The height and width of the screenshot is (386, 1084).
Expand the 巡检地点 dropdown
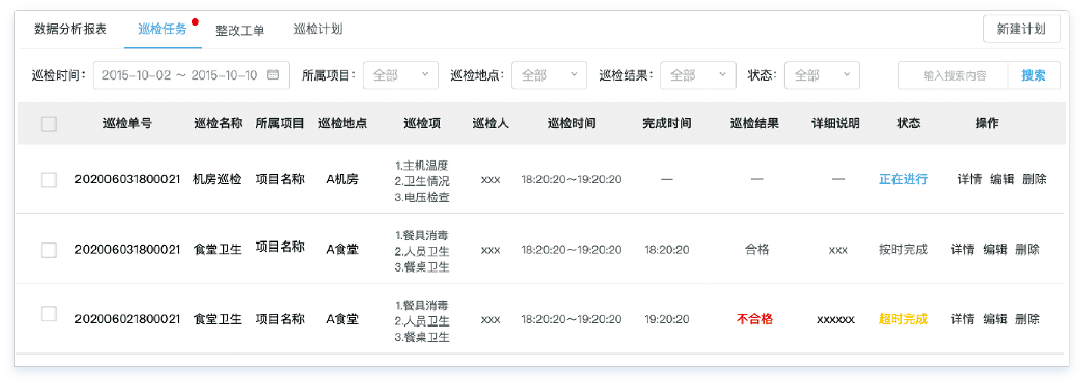point(549,75)
